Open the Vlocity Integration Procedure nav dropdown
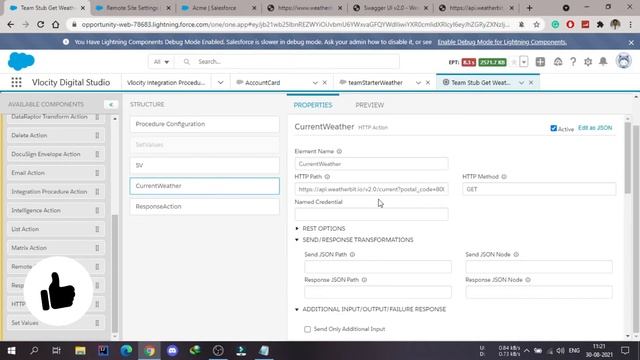 click(x=220, y=82)
